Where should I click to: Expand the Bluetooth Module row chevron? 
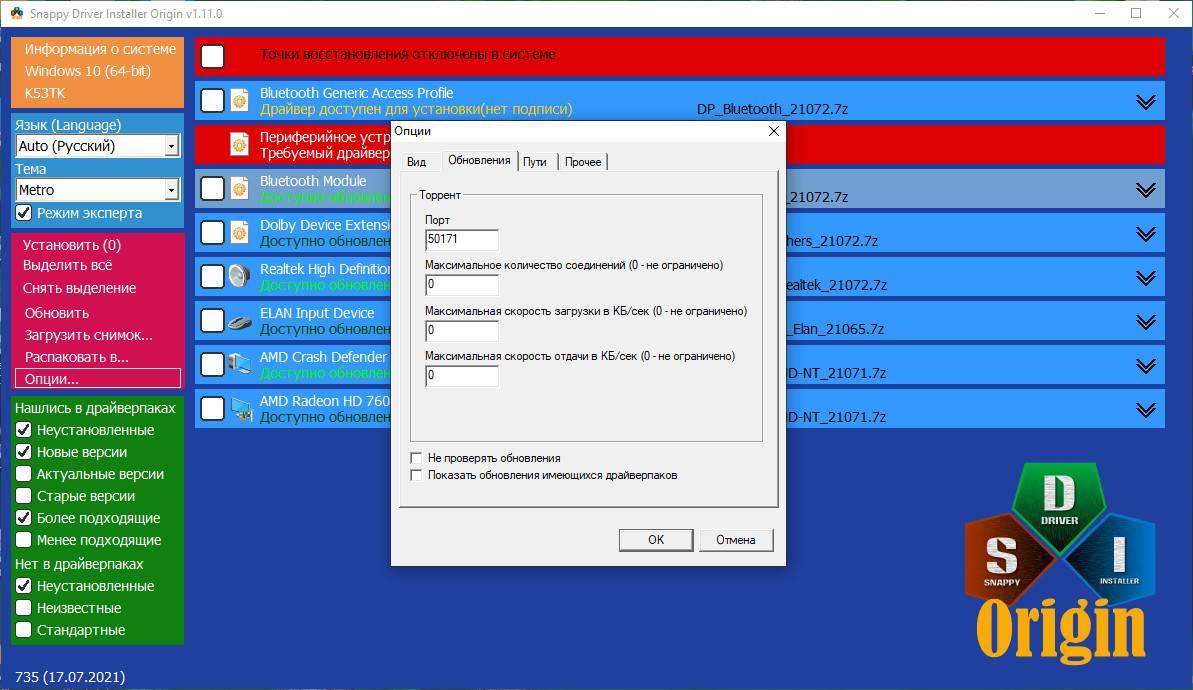[x=1146, y=190]
